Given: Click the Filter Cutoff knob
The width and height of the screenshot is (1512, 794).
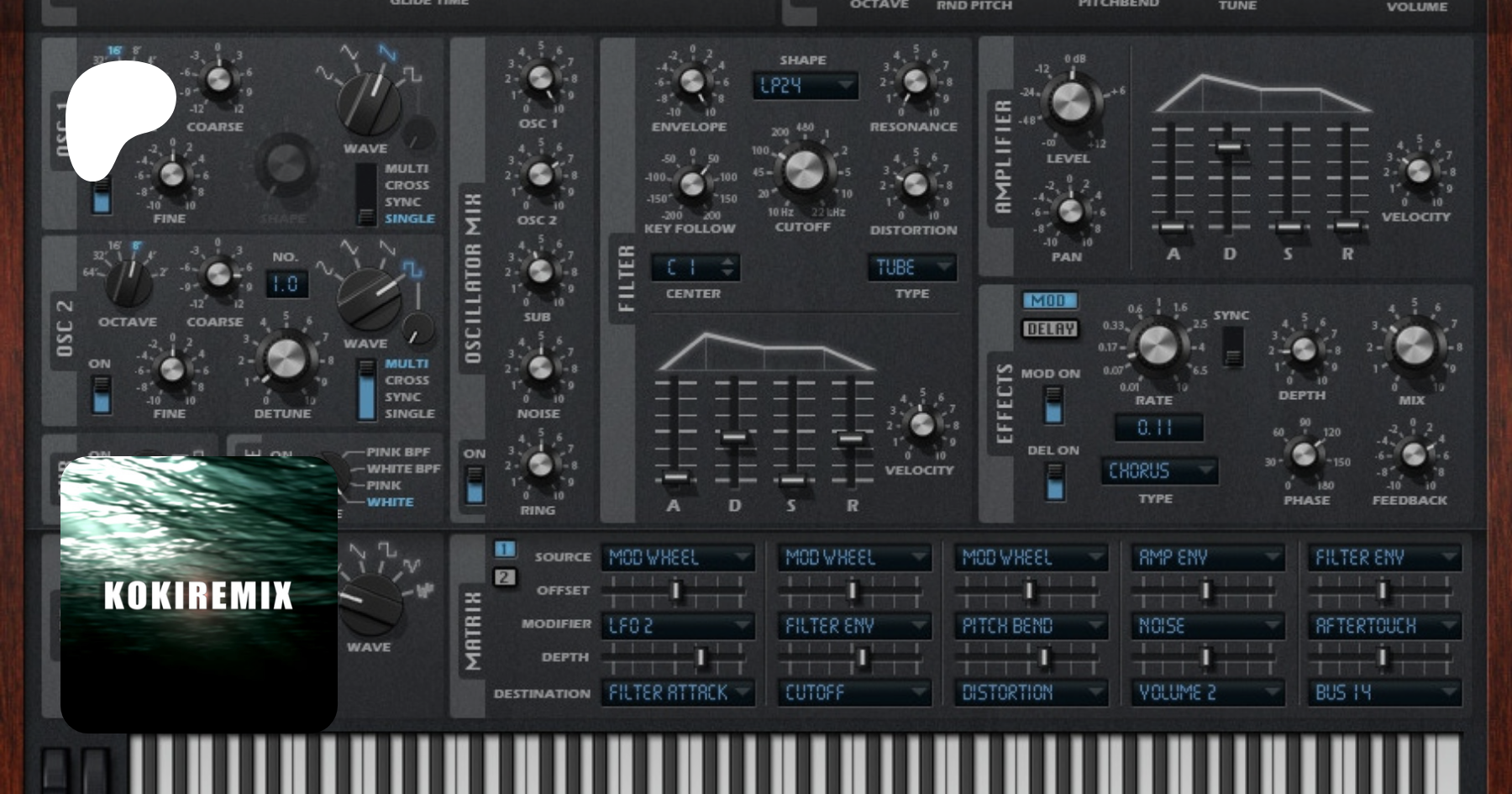Looking at the screenshot, I should tap(804, 170).
